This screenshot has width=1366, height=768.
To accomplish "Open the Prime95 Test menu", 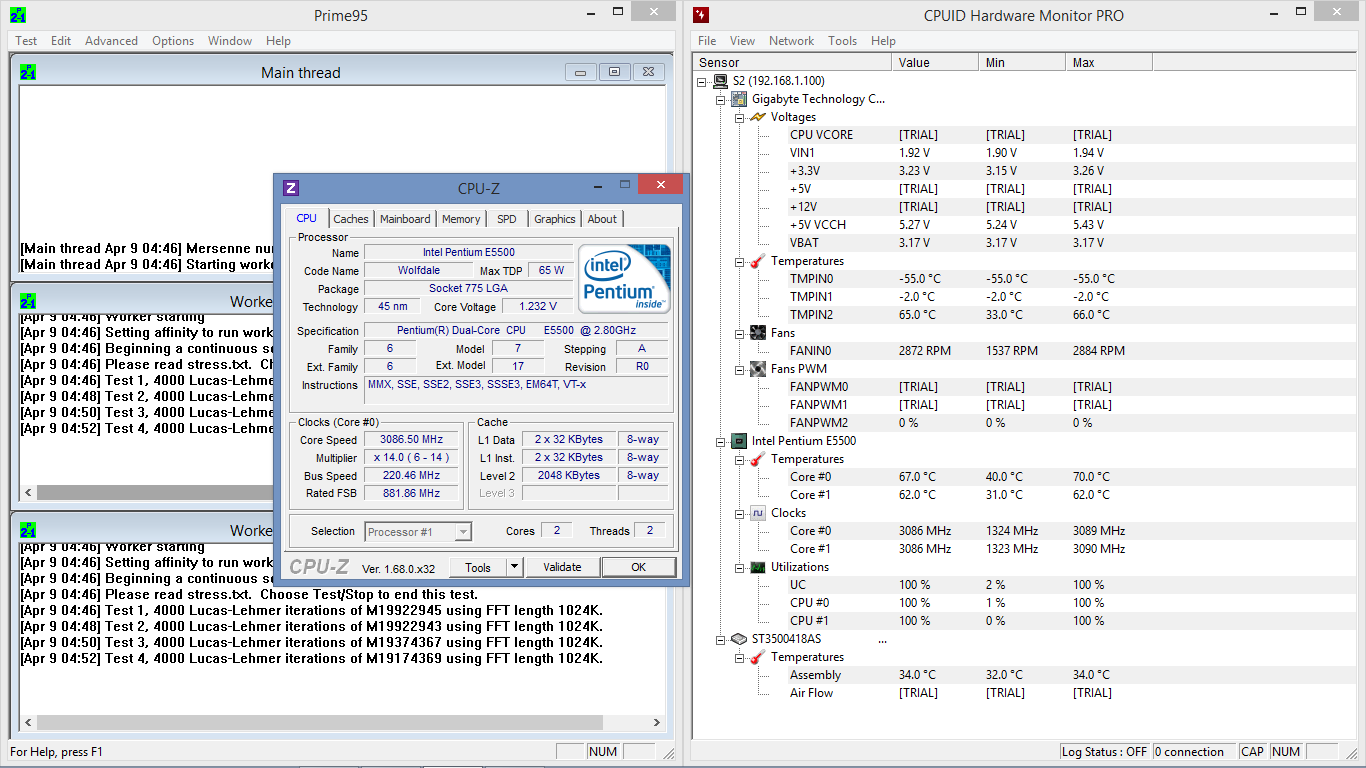I will click(x=26, y=41).
